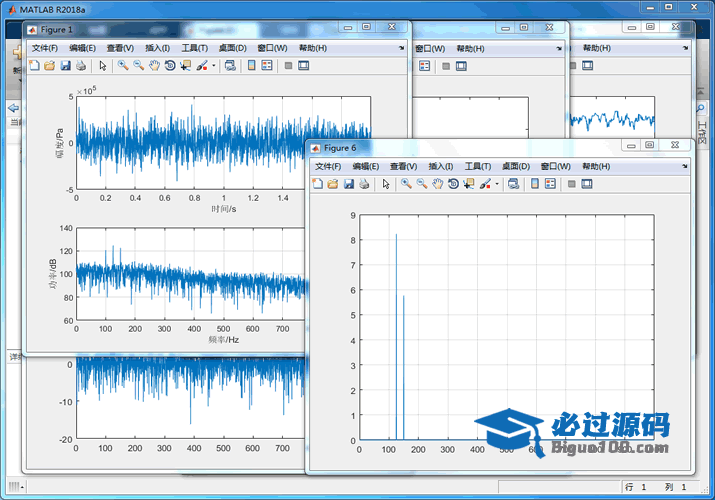
Task: Show Plot Tools in Figure 1
Action: (x=303, y=66)
